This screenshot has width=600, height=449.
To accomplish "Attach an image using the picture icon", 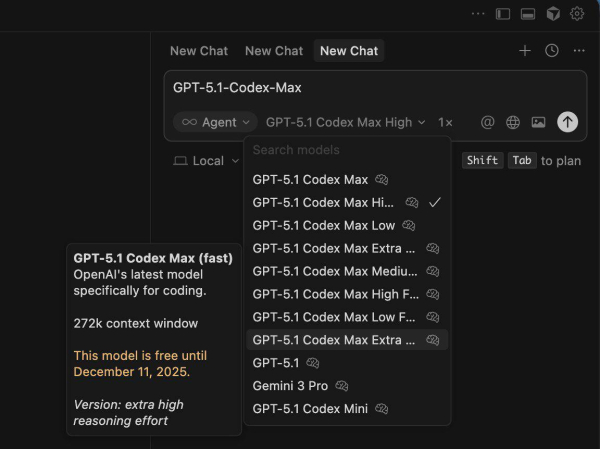I will (538, 122).
